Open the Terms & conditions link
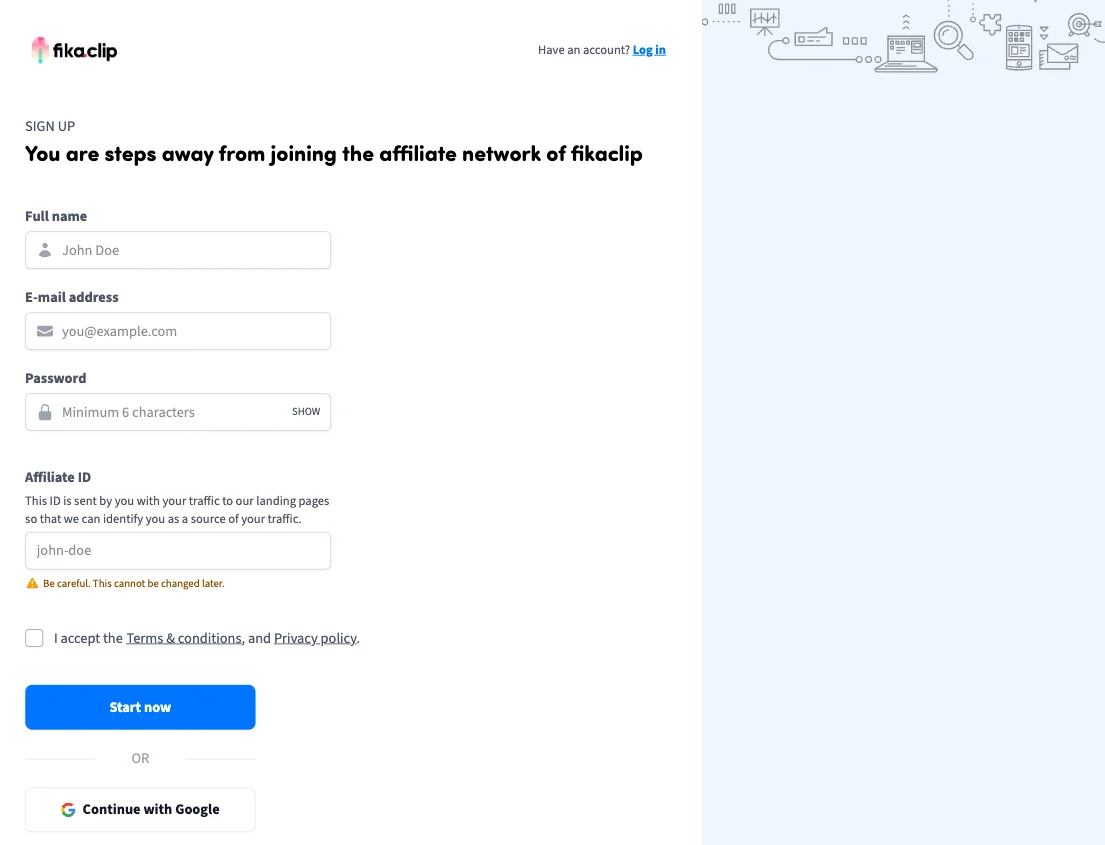The height and width of the screenshot is (845, 1105). coord(184,638)
